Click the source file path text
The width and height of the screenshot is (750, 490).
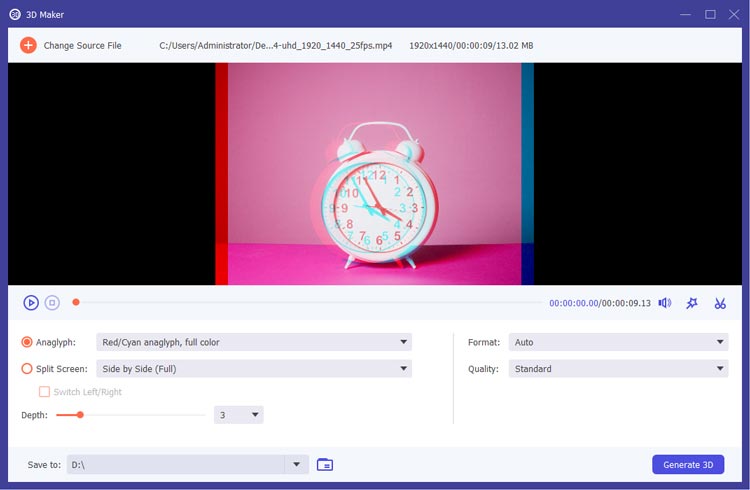[x=276, y=45]
